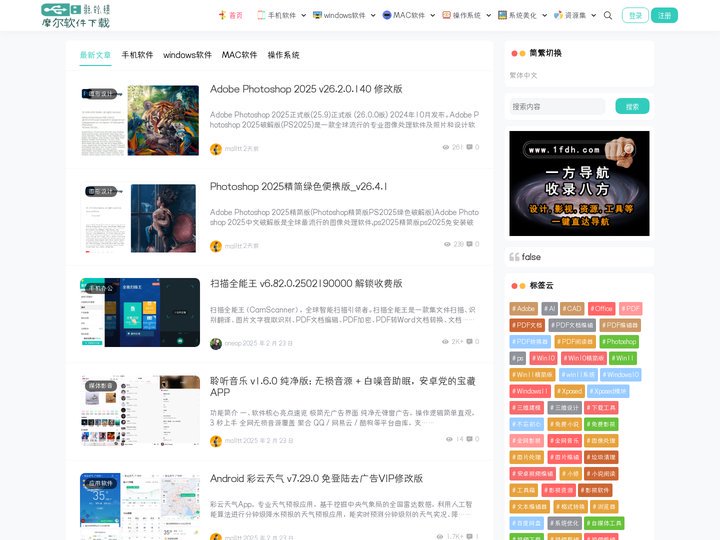Screen dimensions: 720x540
Task: Click the 资源集 icon in navbar
Action: 558,15
